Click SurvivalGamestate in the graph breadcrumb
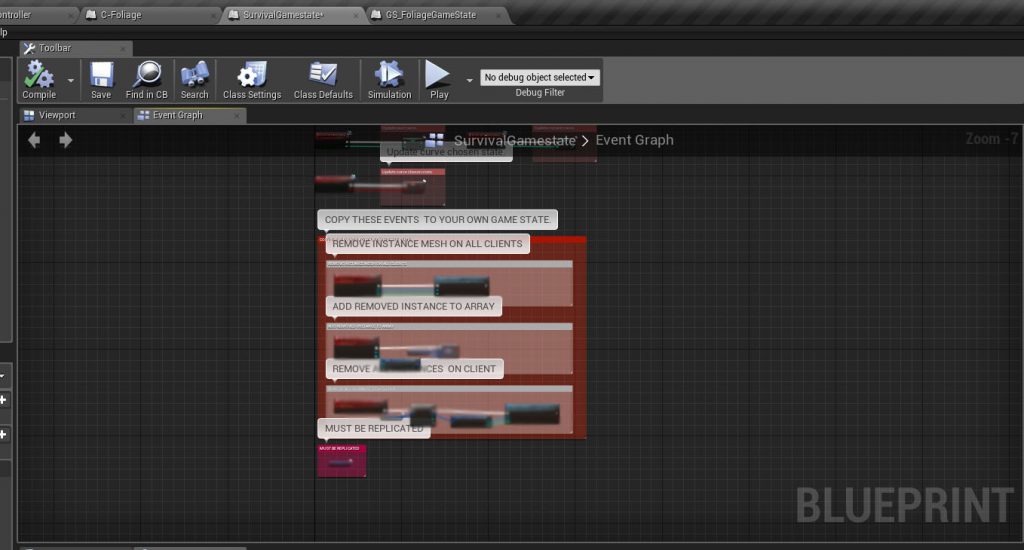 point(514,141)
